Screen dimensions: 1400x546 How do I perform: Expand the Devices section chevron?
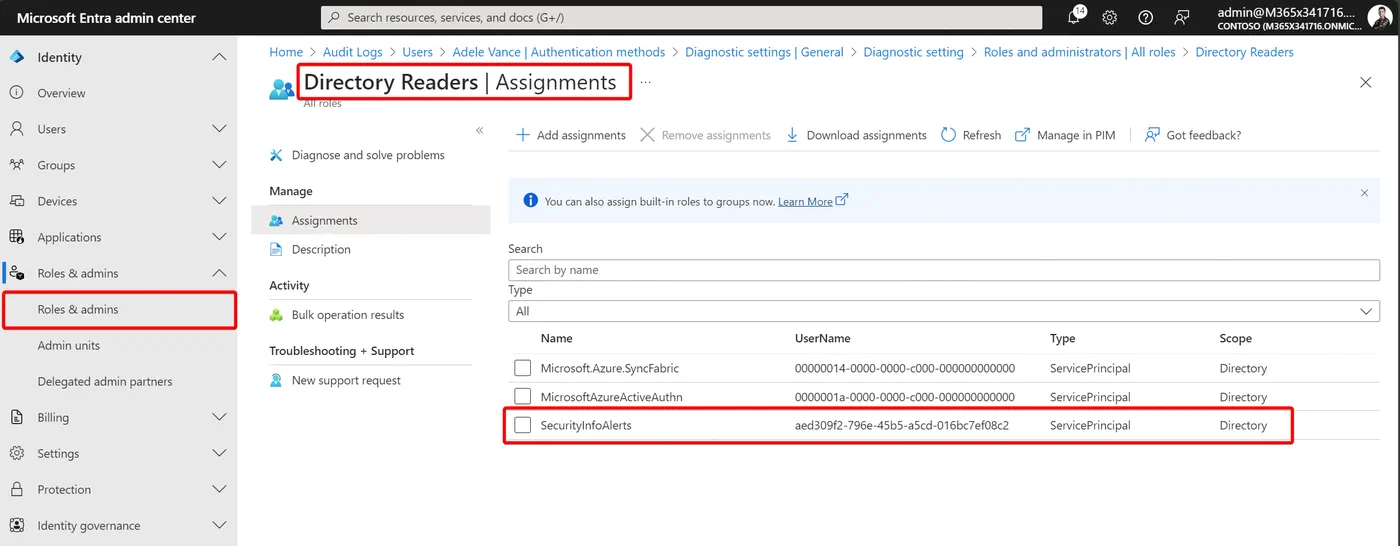point(219,201)
